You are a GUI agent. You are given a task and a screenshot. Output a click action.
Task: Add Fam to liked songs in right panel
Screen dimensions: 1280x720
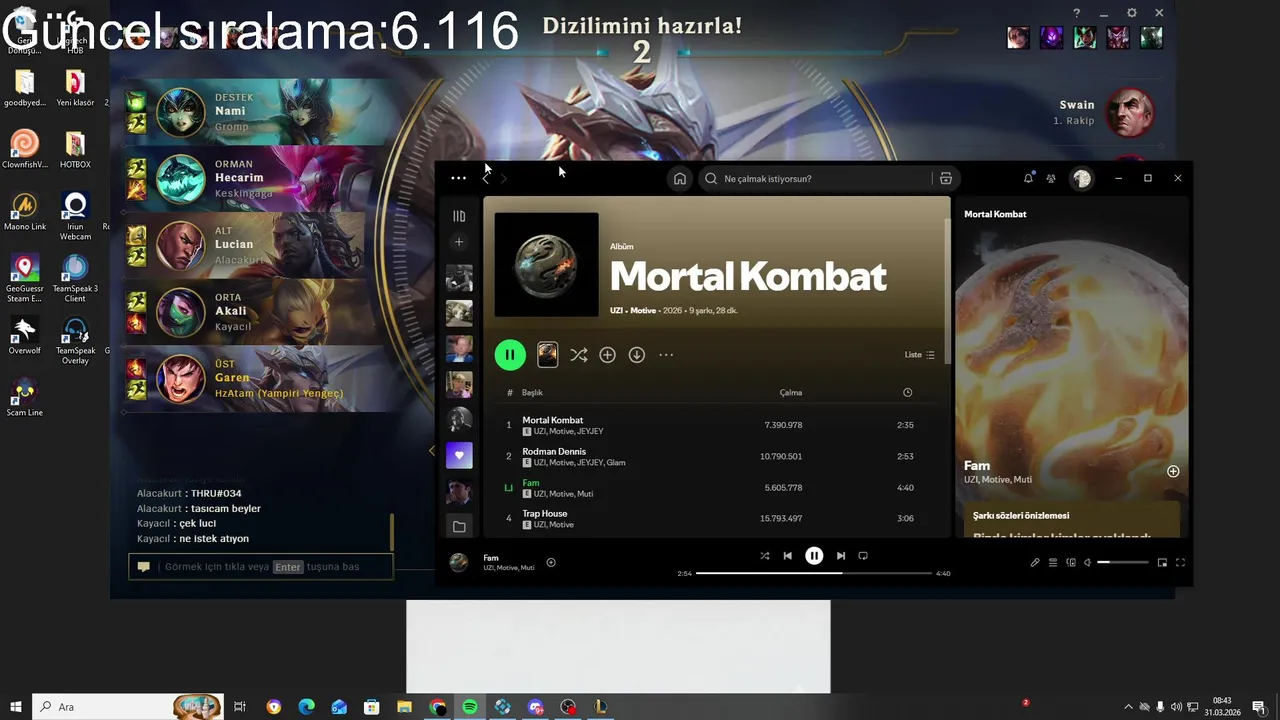click(x=1173, y=471)
